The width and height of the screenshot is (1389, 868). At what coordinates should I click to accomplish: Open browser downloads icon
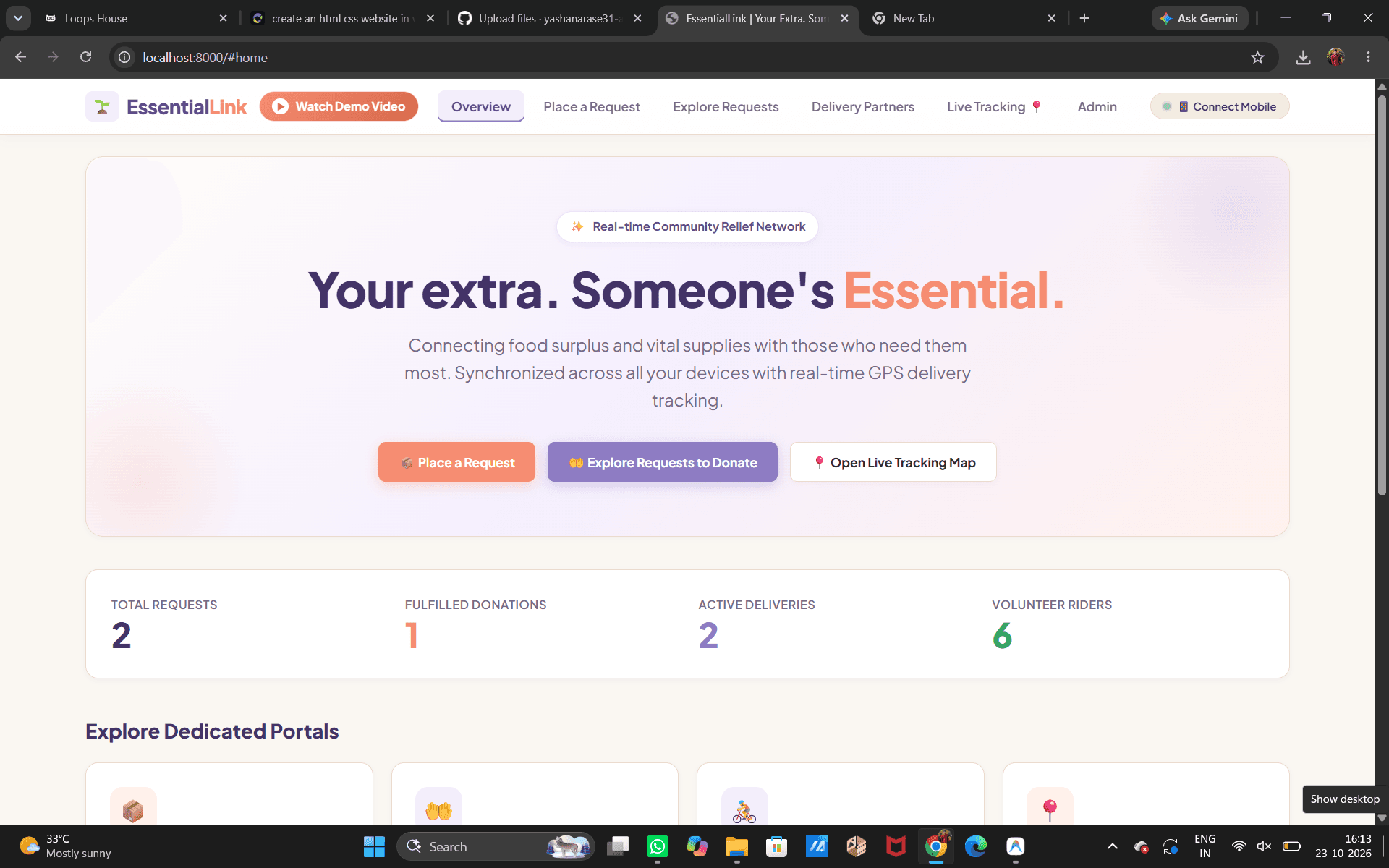click(x=1303, y=57)
